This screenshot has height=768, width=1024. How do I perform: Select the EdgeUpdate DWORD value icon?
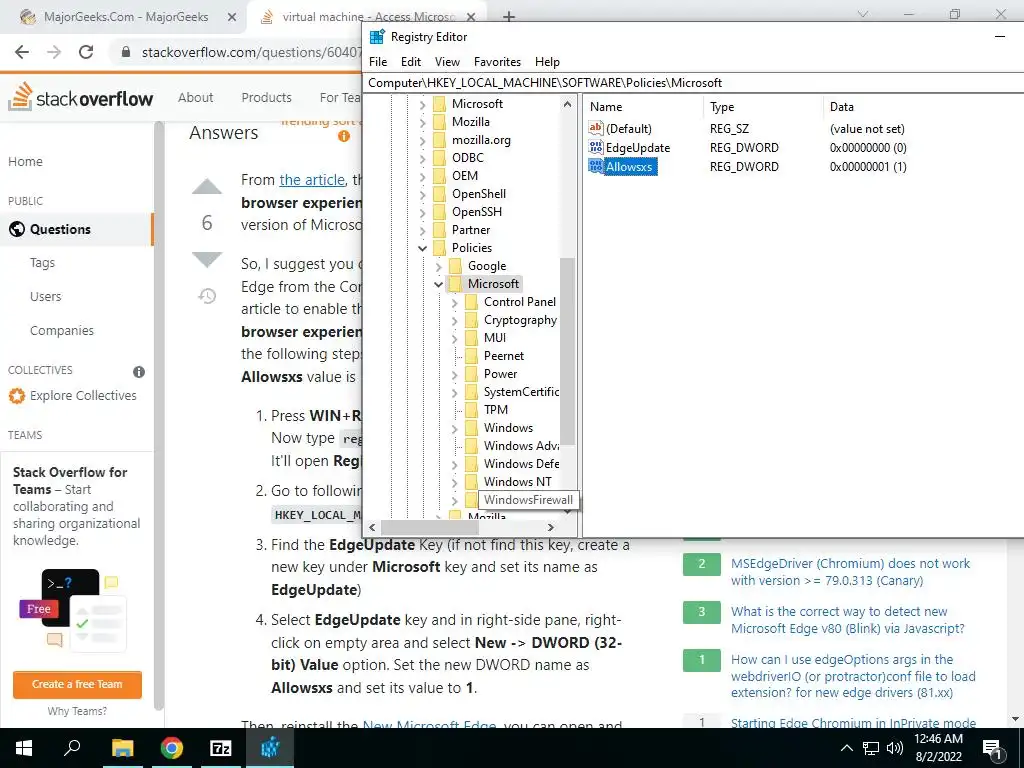(x=596, y=148)
